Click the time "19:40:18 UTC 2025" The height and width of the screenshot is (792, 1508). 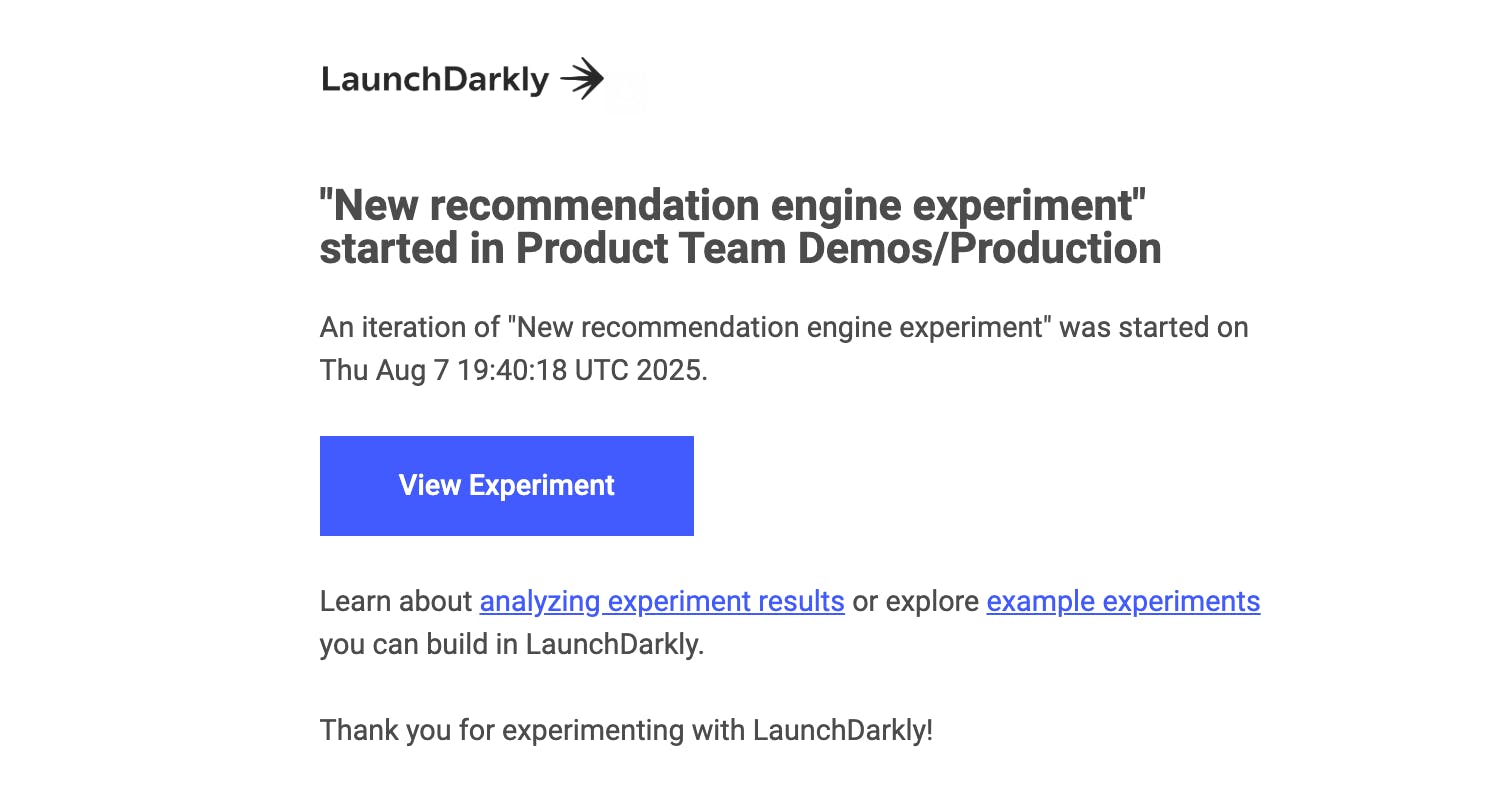coord(582,370)
